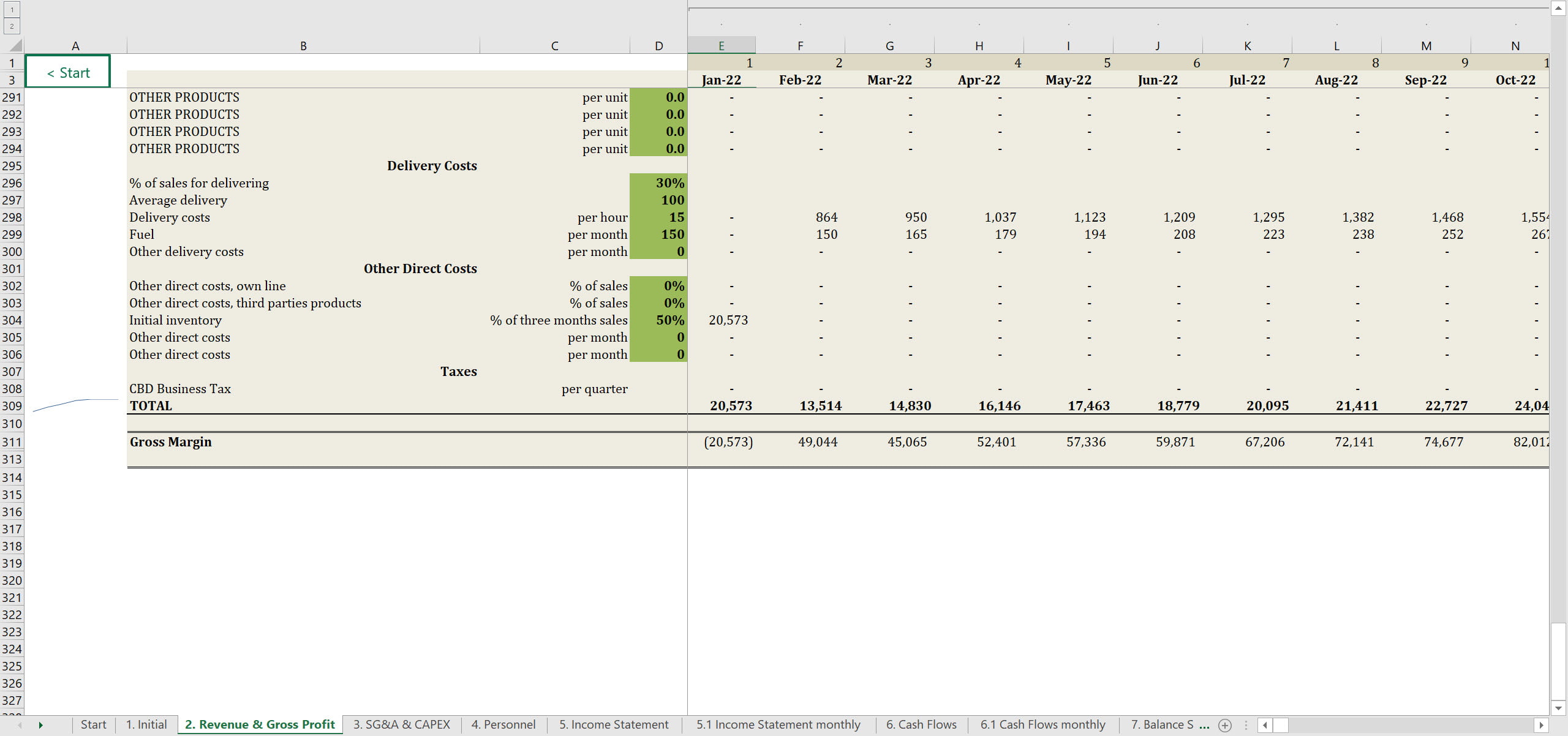The height and width of the screenshot is (736, 1568).
Task: Select column E header
Action: (x=721, y=45)
